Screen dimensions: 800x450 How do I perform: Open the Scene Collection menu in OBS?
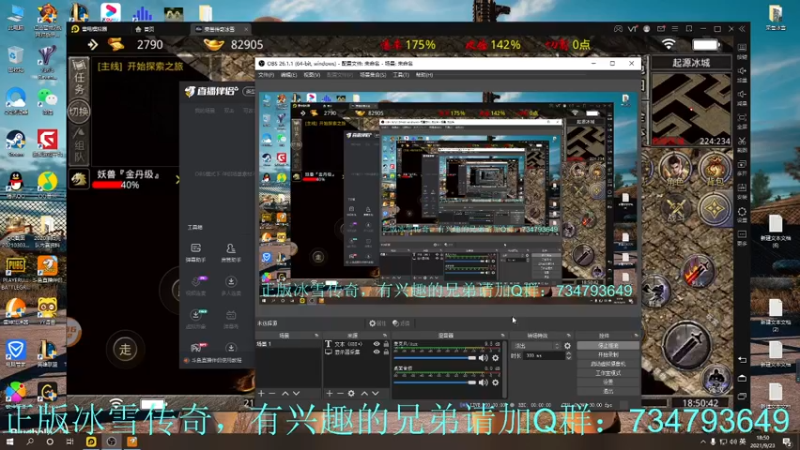click(x=372, y=75)
